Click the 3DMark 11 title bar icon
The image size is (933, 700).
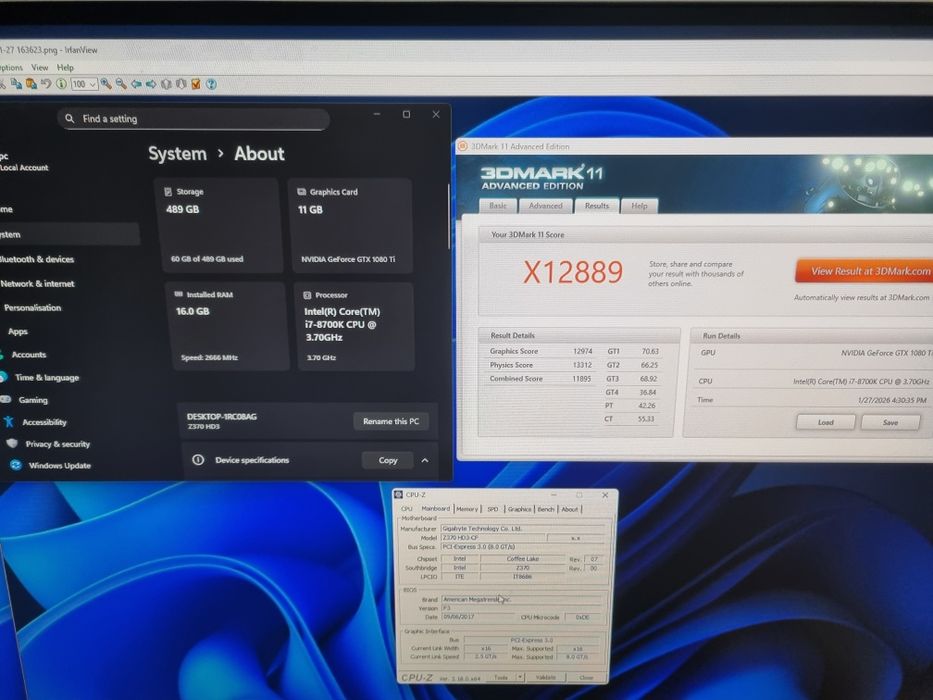click(x=462, y=146)
